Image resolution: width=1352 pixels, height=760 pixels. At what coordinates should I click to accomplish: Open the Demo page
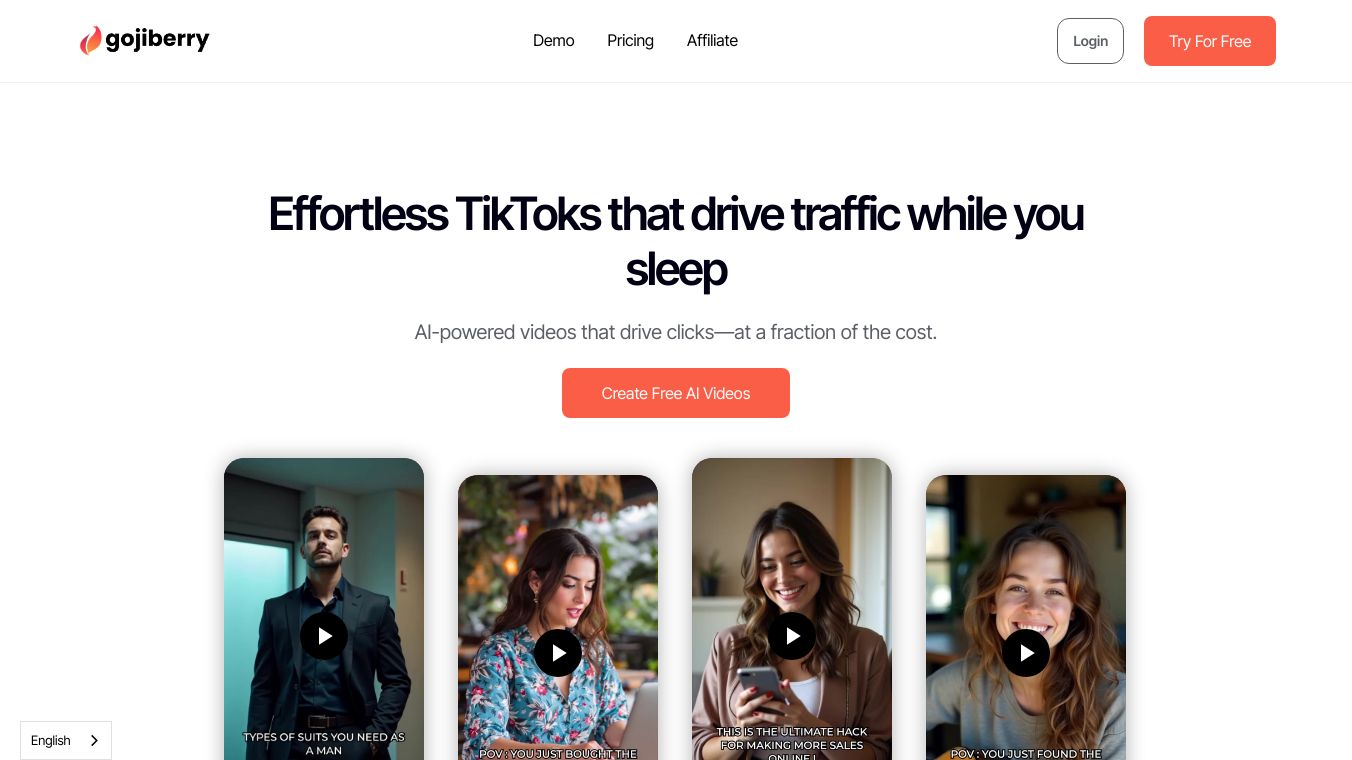553,41
